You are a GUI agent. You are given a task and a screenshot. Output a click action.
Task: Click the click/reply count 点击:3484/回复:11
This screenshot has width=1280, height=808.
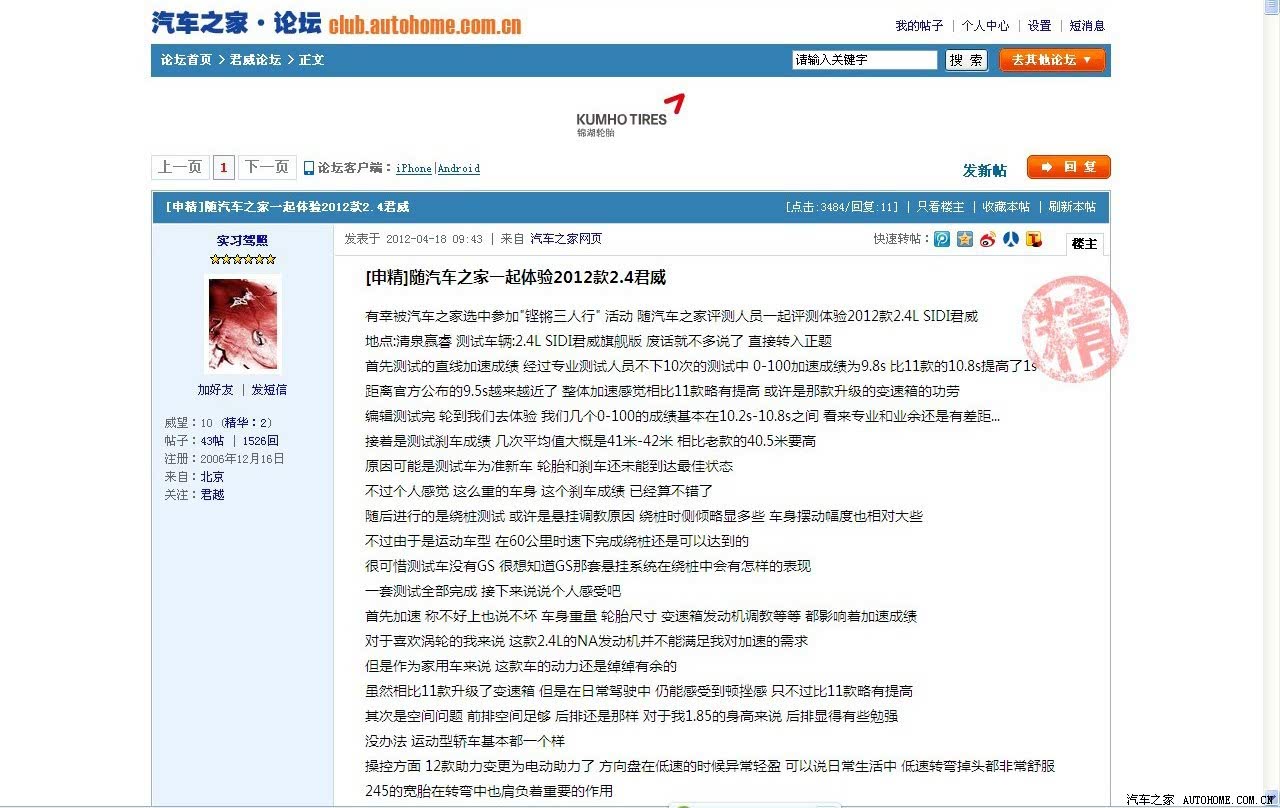[x=842, y=207]
